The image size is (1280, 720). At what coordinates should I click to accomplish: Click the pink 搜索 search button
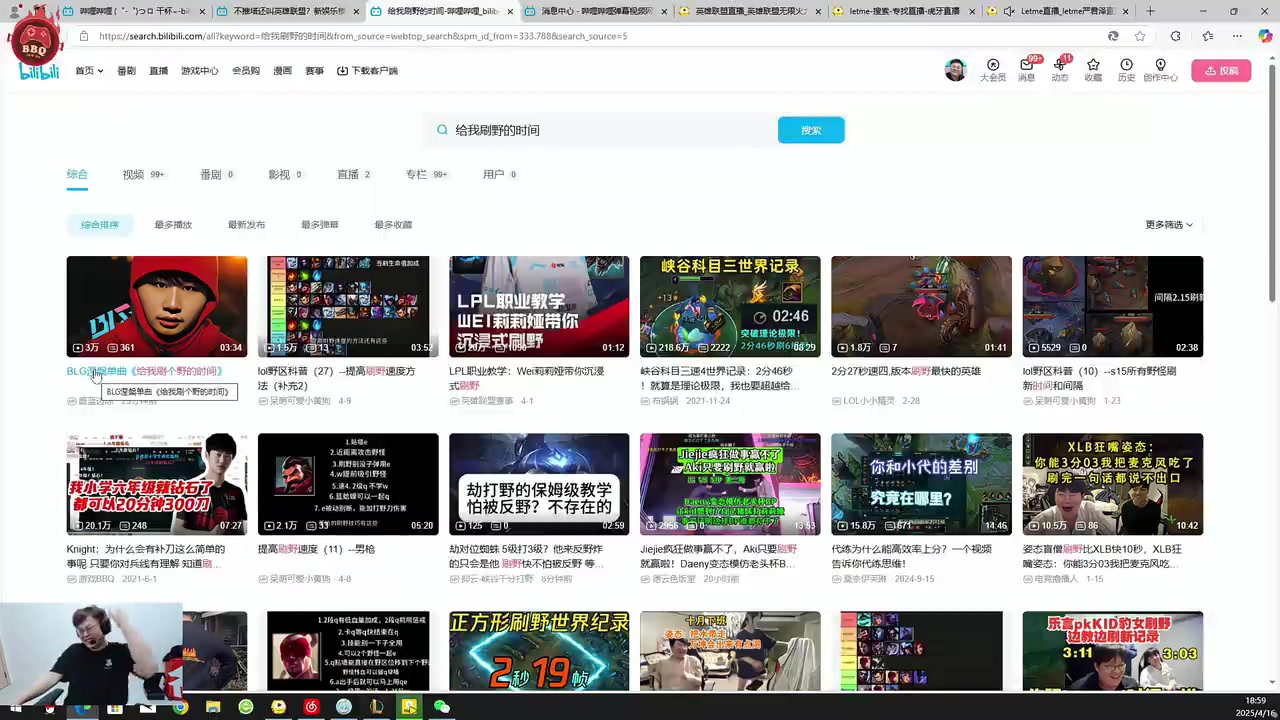[x=810, y=130]
